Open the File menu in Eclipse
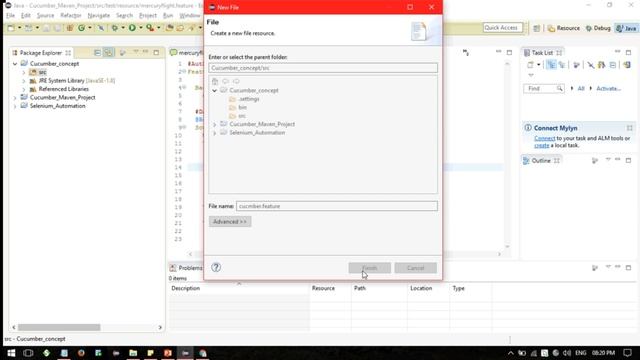 click(x=11, y=16)
